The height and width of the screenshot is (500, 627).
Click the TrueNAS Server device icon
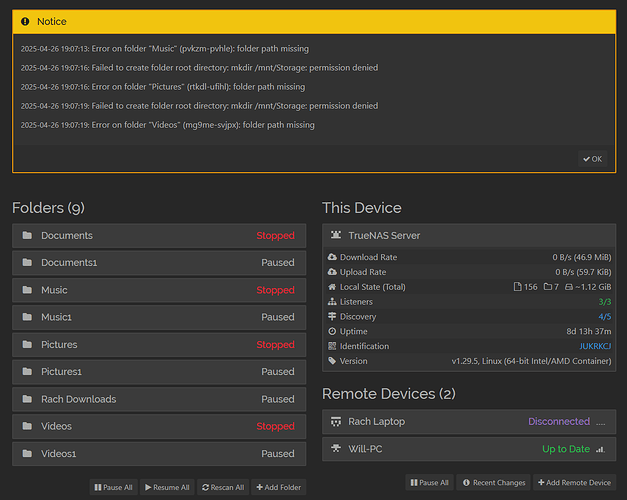pos(336,235)
